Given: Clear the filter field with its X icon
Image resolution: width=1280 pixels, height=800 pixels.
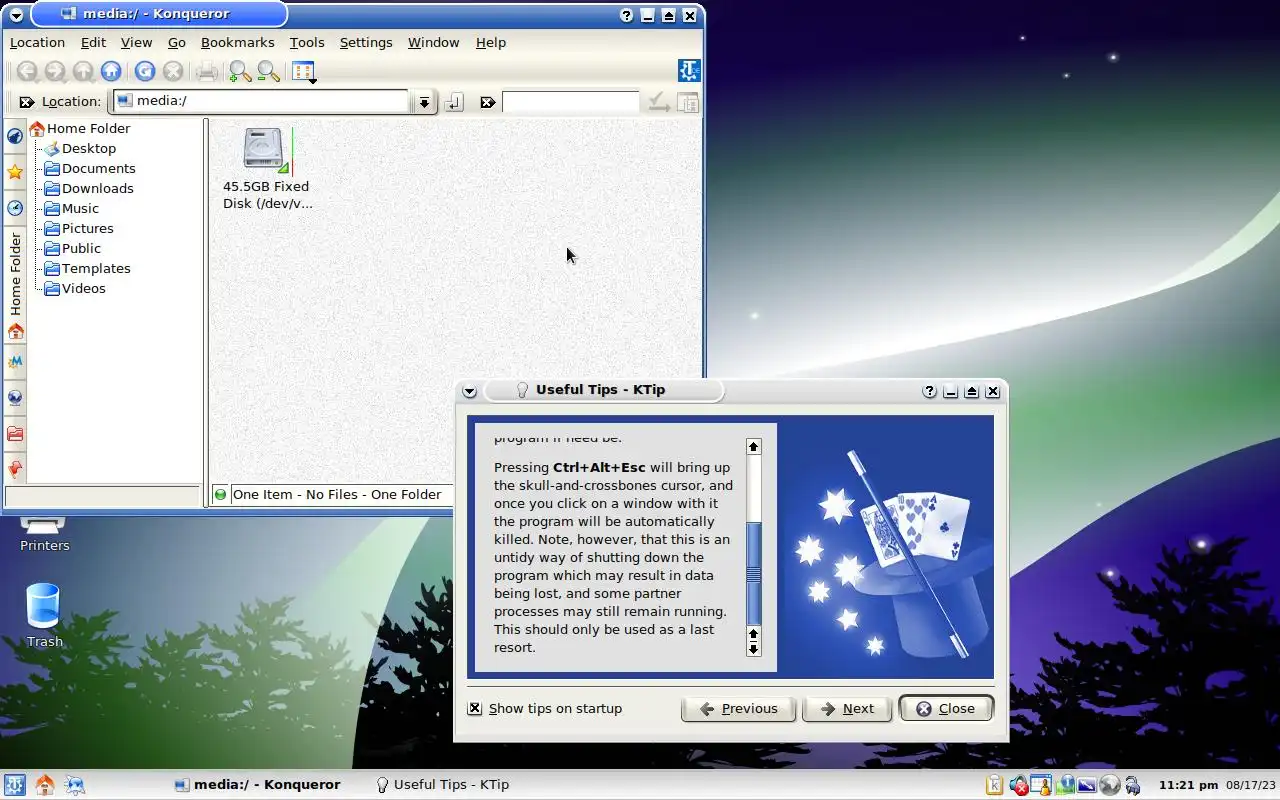Looking at the screenshot, I should click(487, 102).
